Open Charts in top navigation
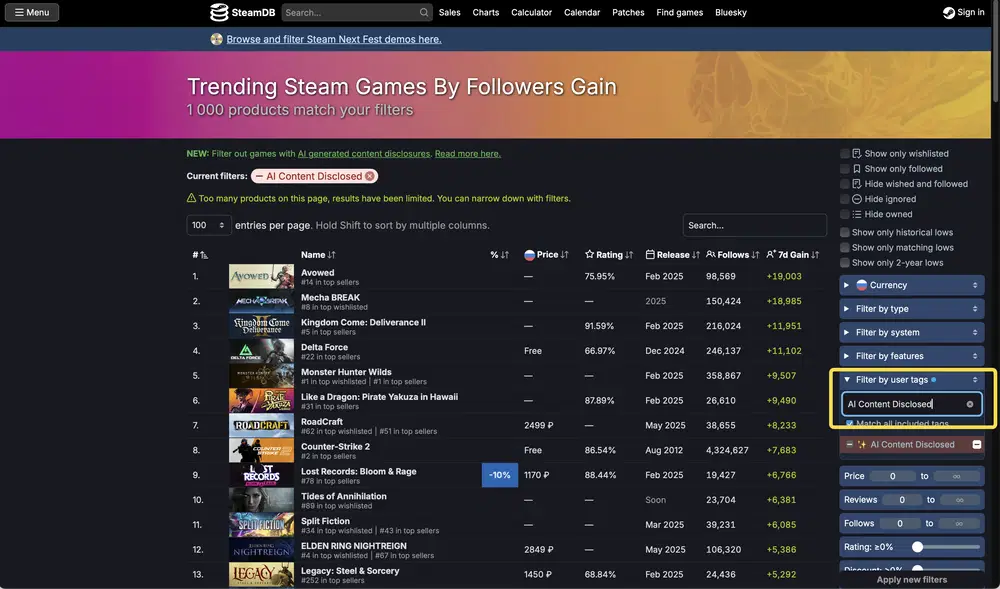The image size is (1000, 589). point(486,13)
